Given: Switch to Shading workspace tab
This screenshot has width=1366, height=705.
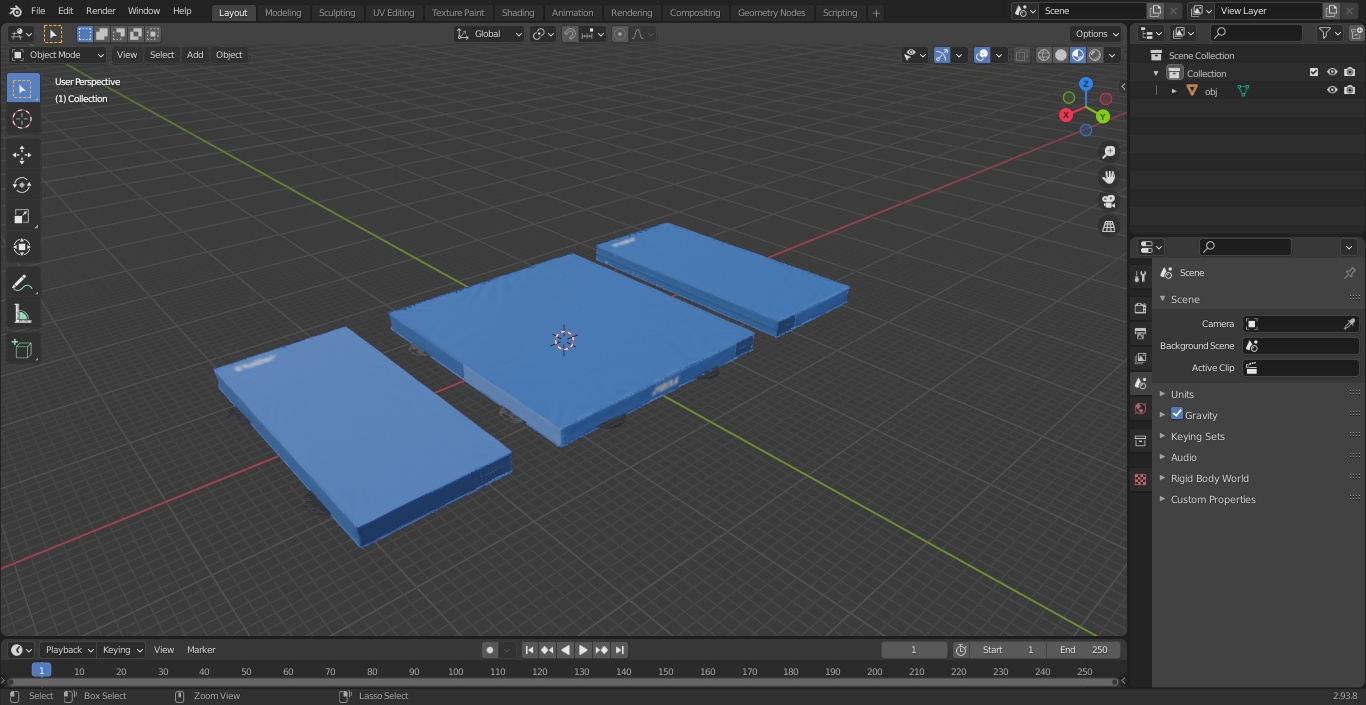Looking at the screenshot, I should pos(518,12).
